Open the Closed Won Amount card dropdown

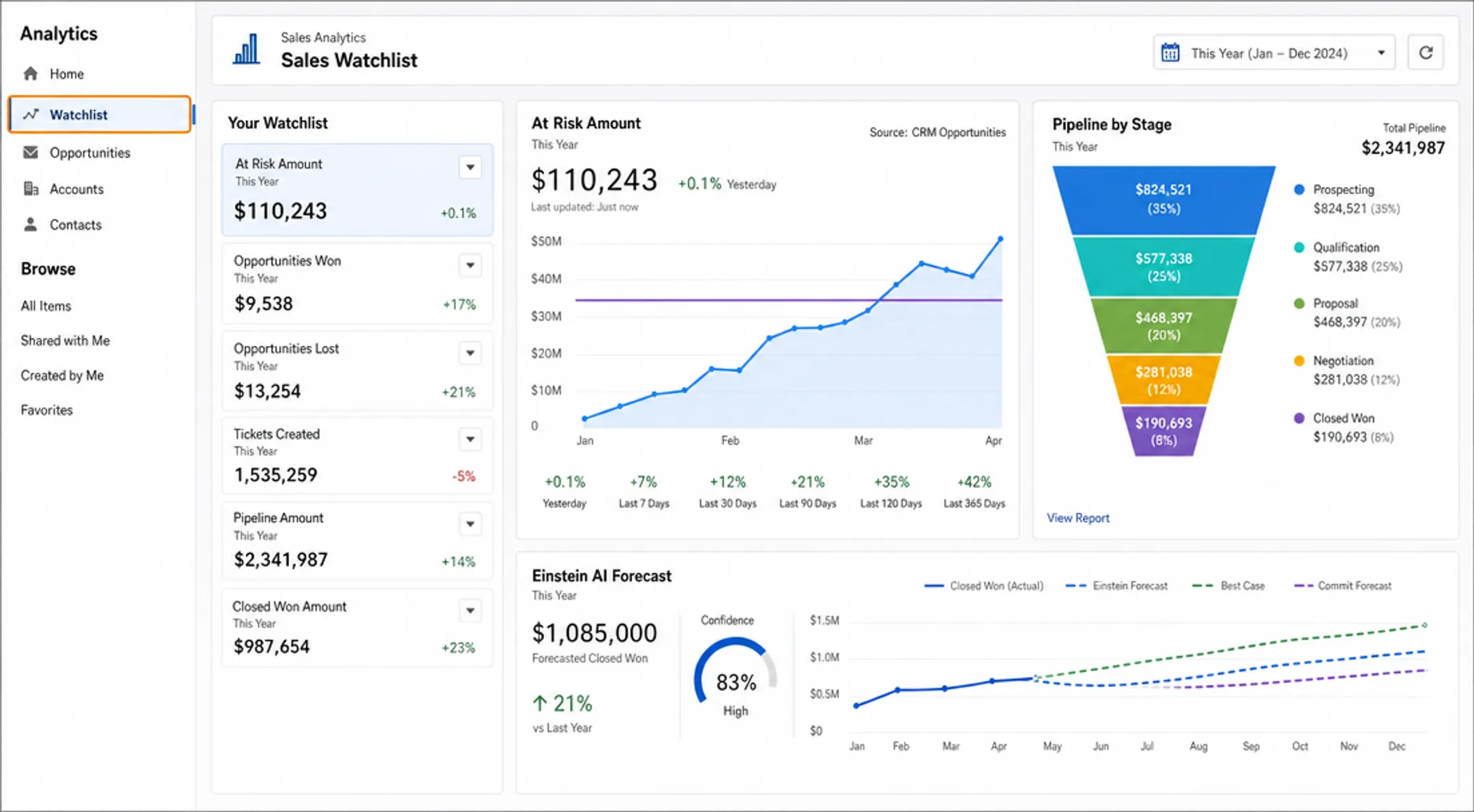point(470,610)
